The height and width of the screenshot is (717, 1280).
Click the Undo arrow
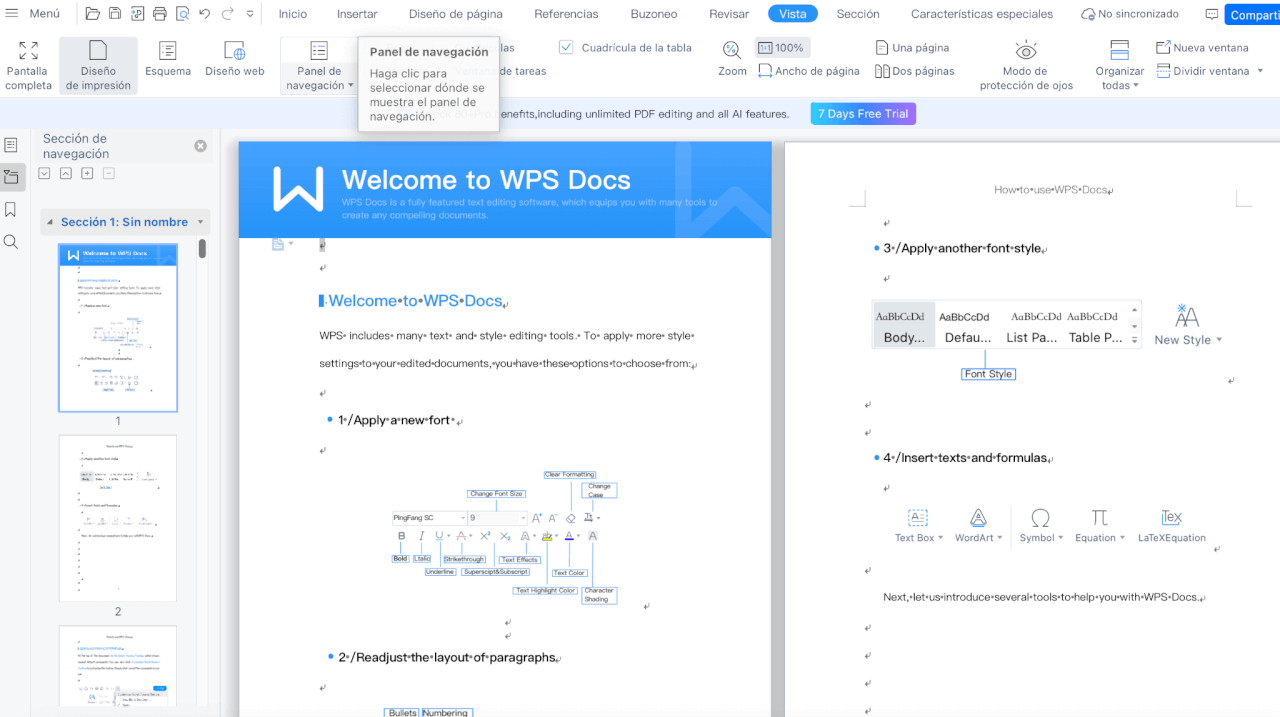(204, 14)
